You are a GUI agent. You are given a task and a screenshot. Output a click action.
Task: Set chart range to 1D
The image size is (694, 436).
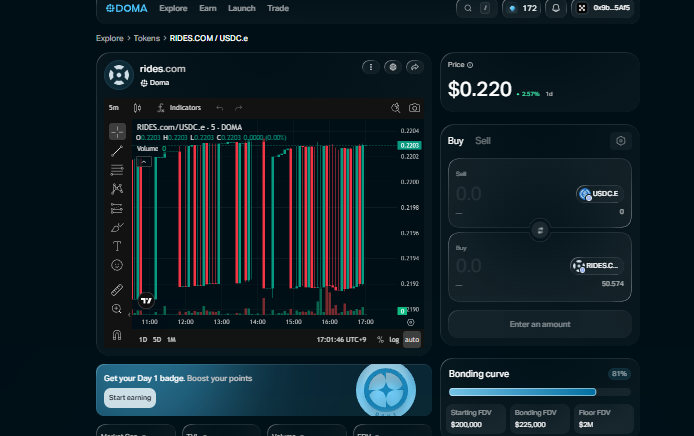click(x=143, y=340)
